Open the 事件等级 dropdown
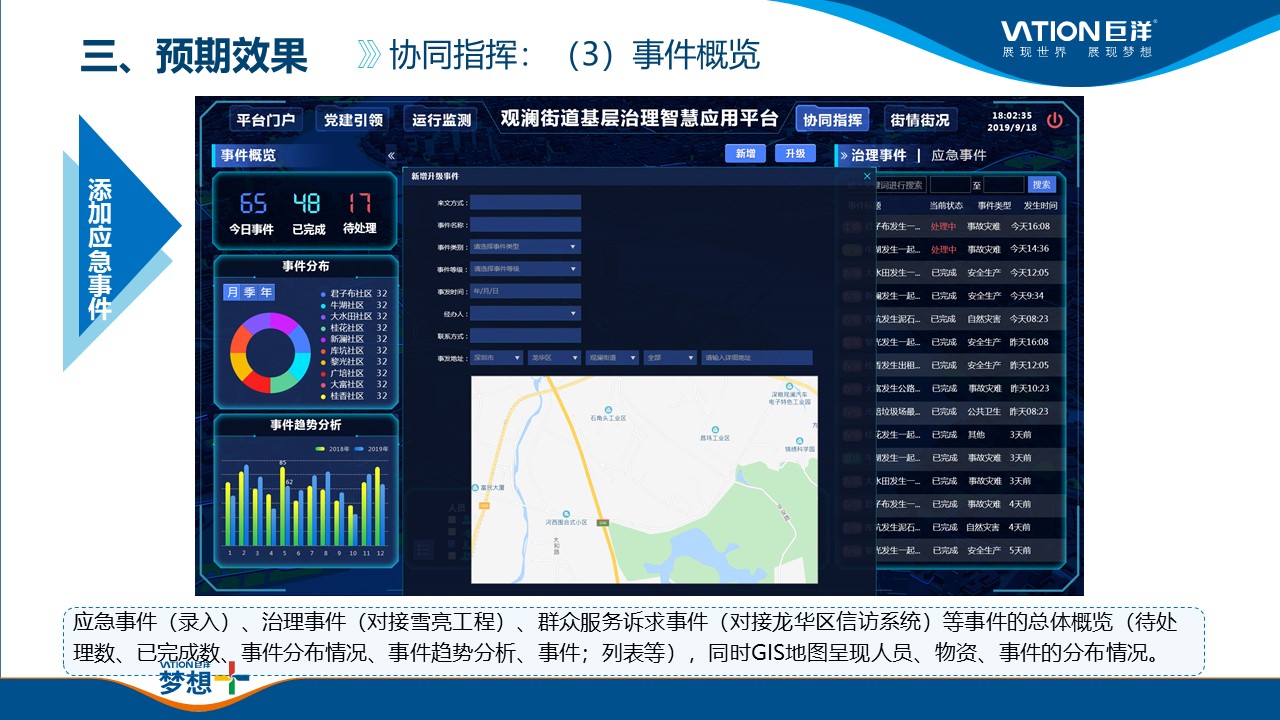1280x720 pixels. [525, 269]
